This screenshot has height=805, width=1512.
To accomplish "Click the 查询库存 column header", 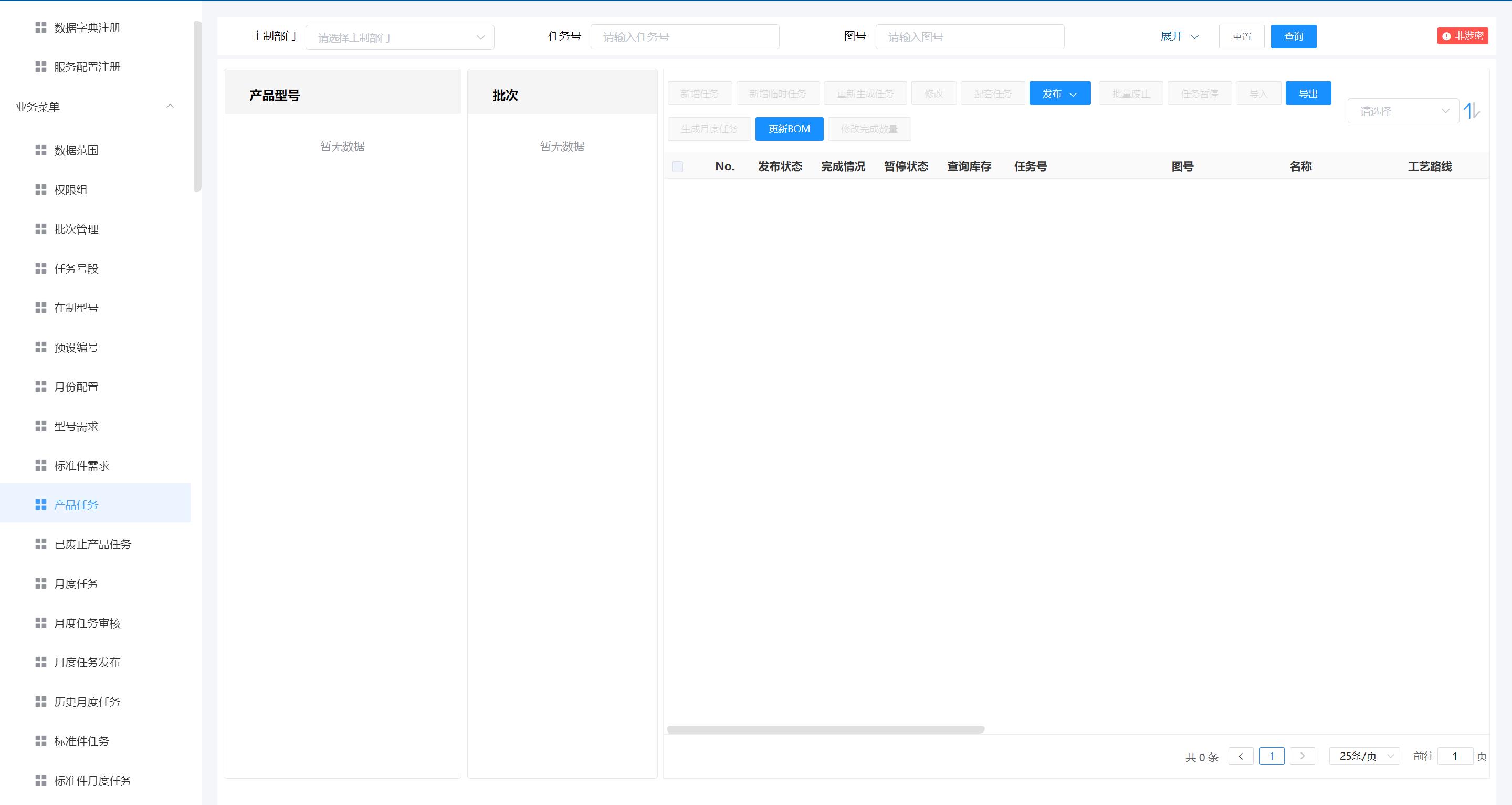I will [x=969, y=166].
